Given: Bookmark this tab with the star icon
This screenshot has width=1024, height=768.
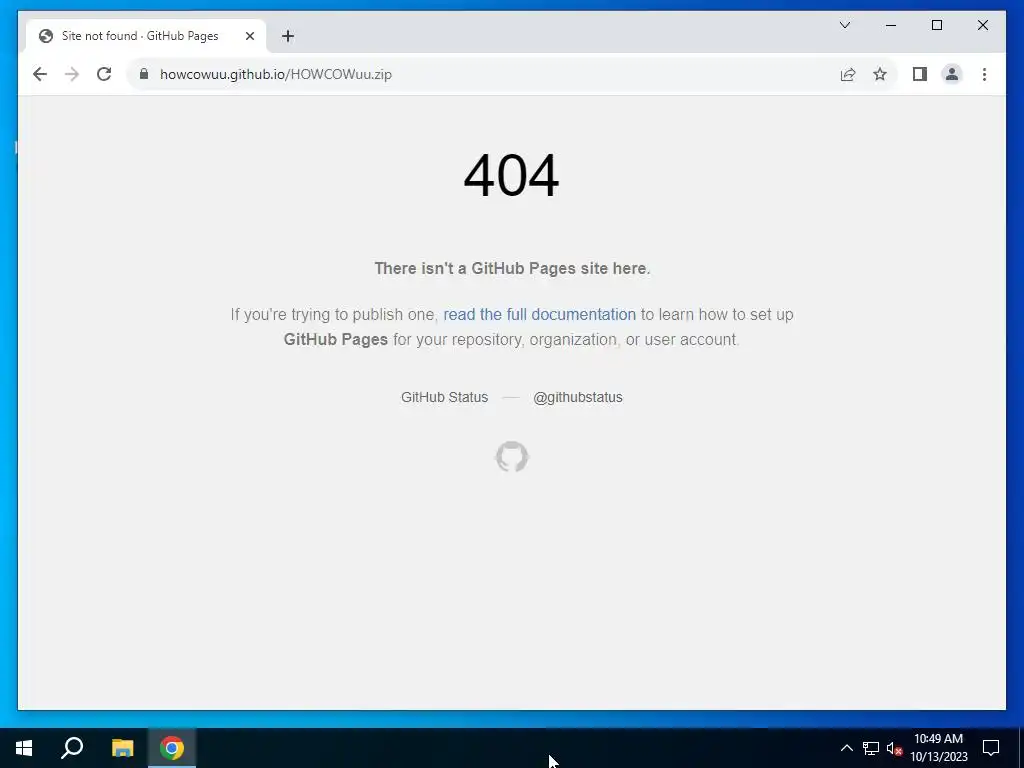Looking at the screenshot, I should tap(880, 74).
